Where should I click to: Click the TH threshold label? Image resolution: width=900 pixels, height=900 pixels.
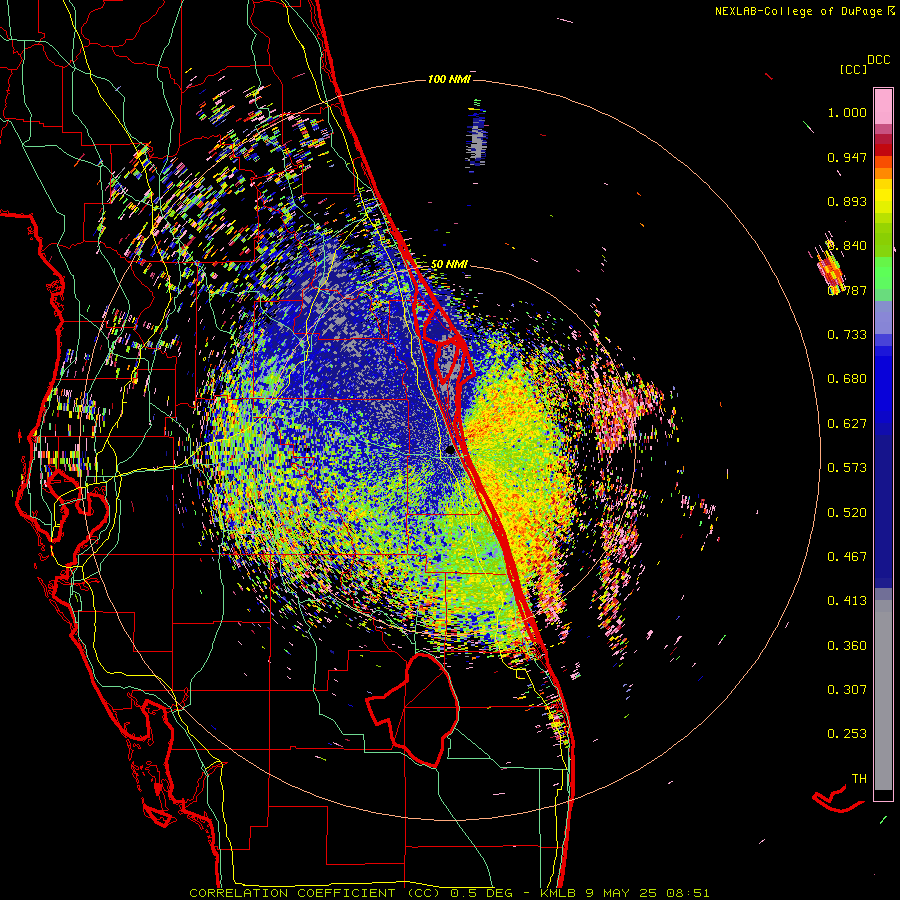point(859,779)
